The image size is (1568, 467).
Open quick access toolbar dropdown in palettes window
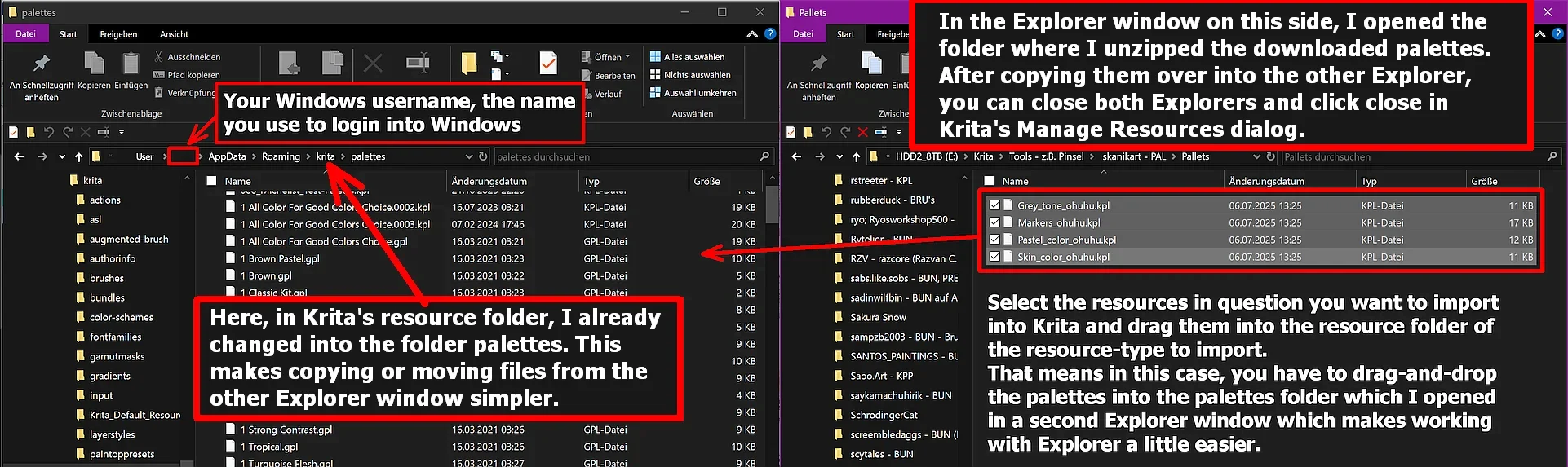[x=122, y=132]
